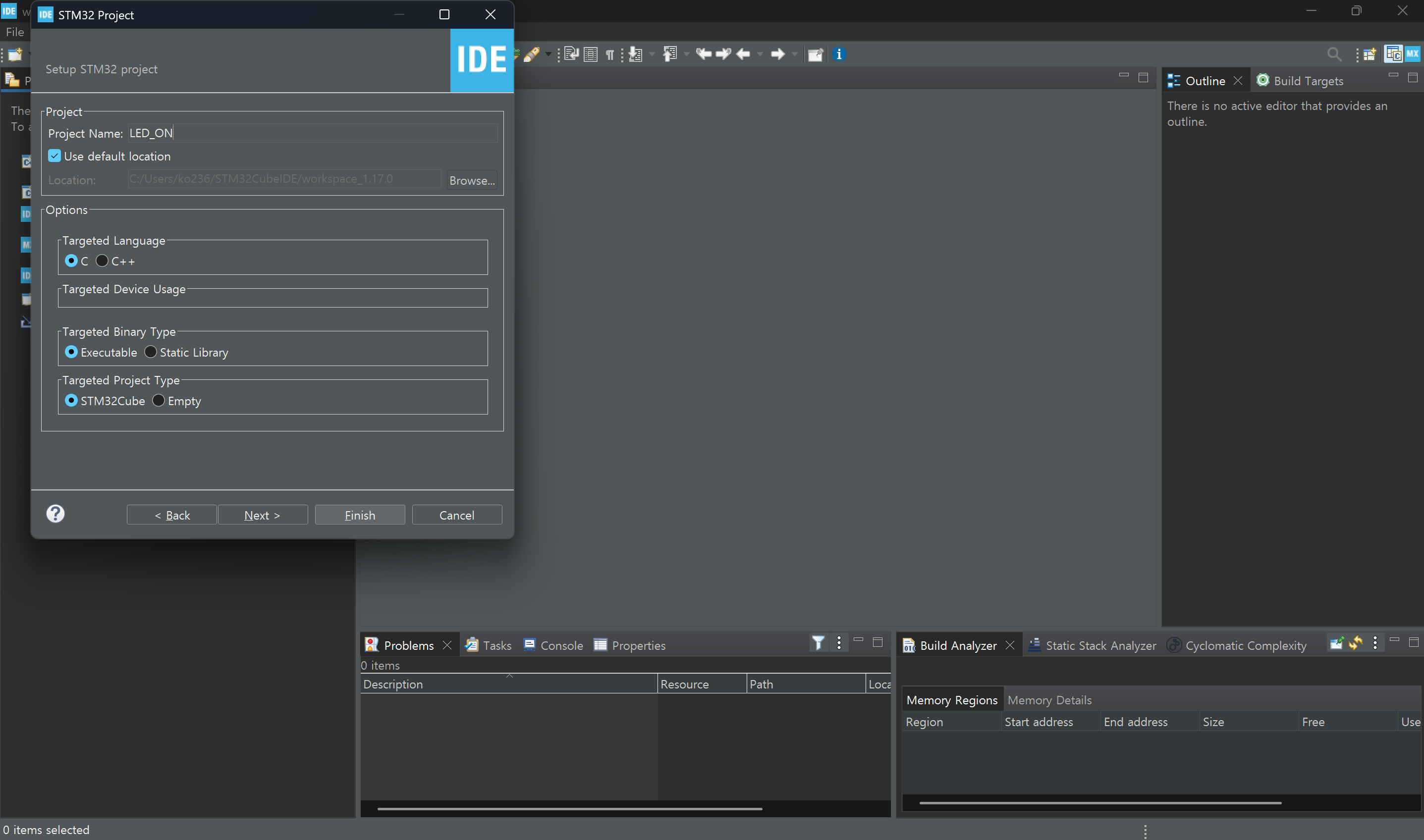Switch to the Properties tab
Screen dimensions: 1424x840
tap(630, 645)
